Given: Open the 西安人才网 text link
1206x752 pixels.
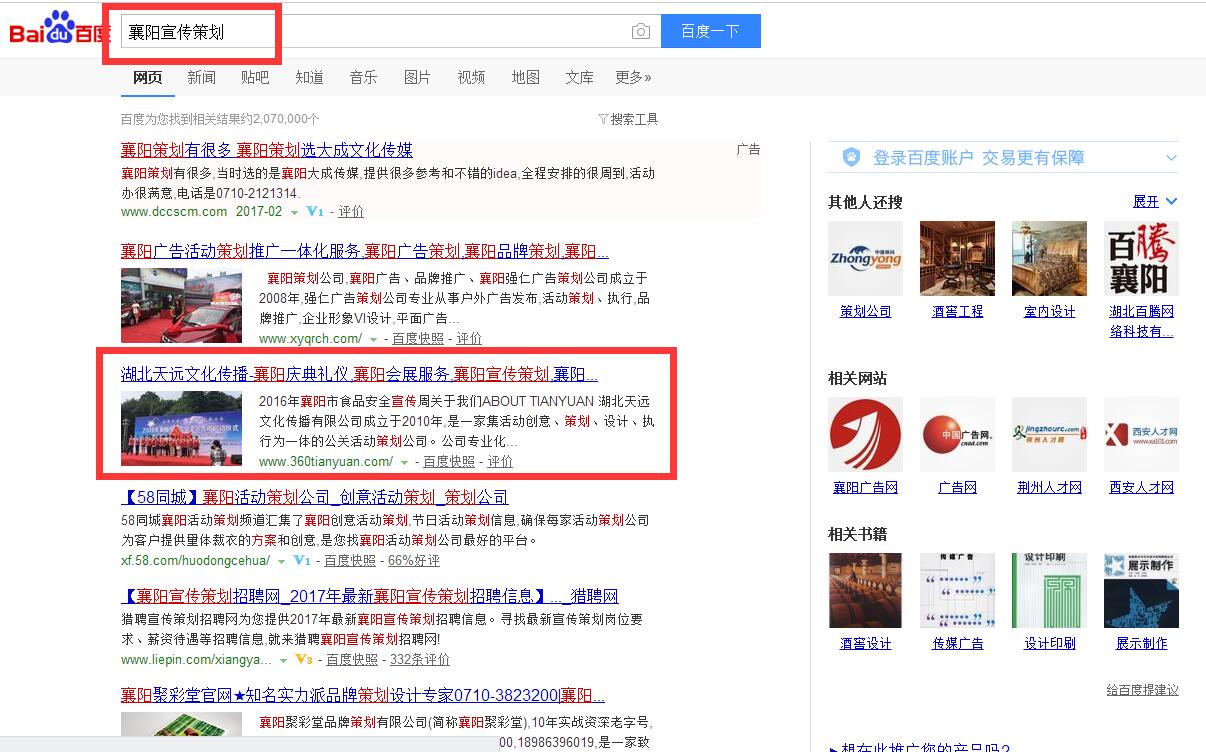Looking at the screenshot, I should tap(1141, 487).
